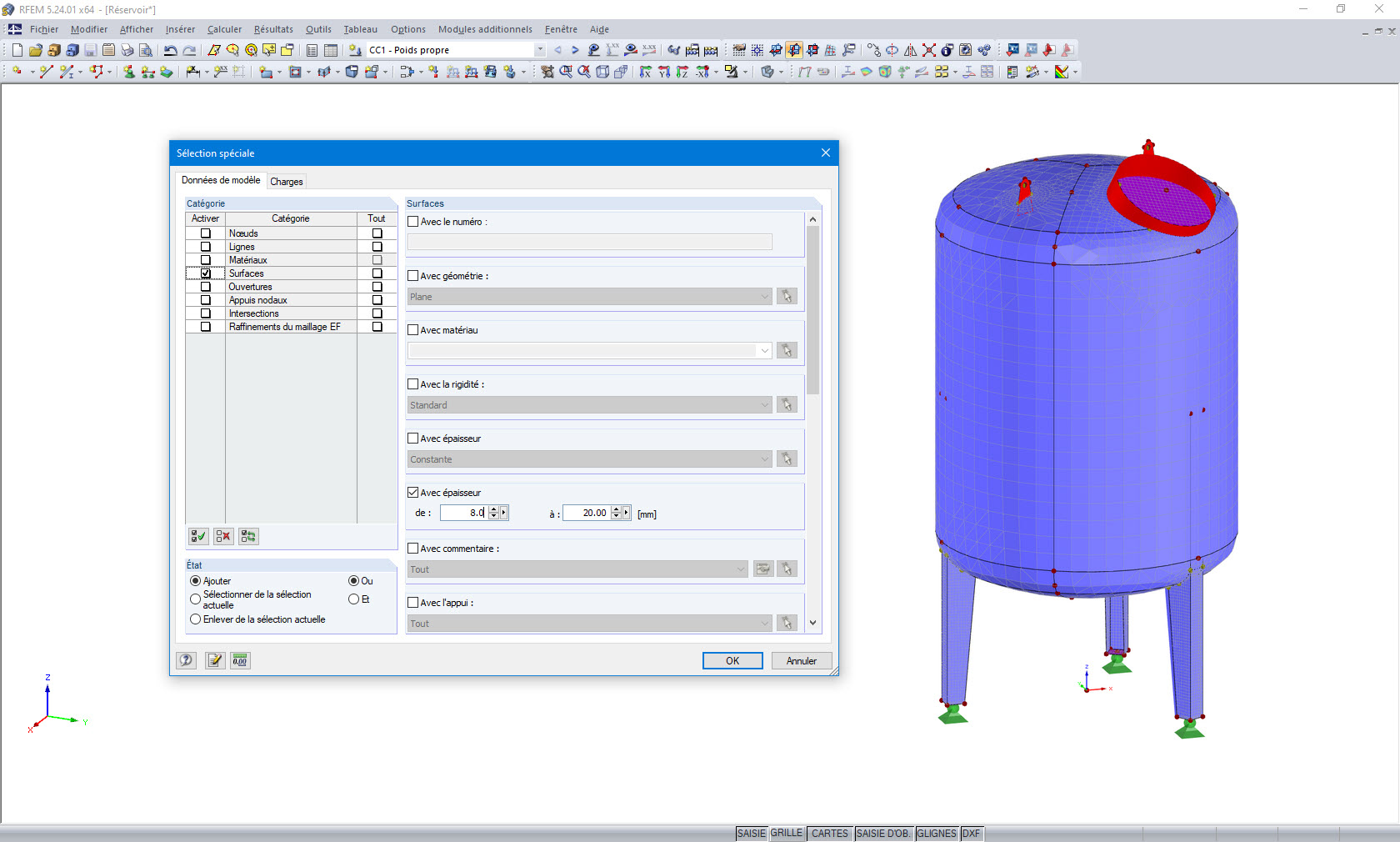The width and height of the screenshot is (1400, 842).
Task: Open the CC1 - Poids propre load case dropdown
Action: pyautogui.click(x=539, y=49)
